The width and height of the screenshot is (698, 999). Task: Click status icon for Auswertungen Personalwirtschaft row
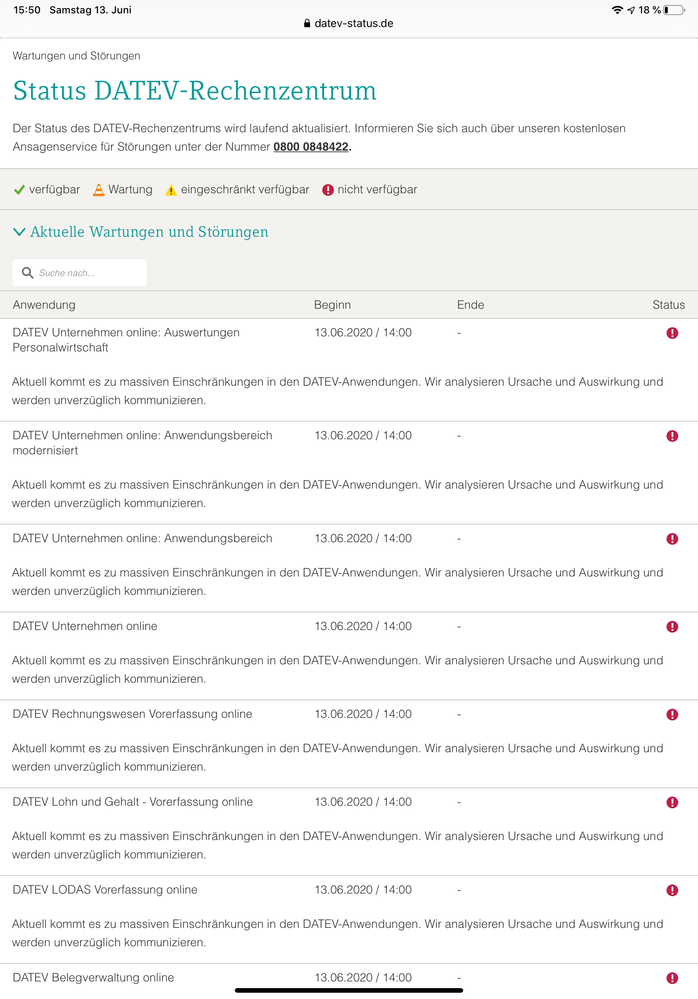tap(672, 333)
